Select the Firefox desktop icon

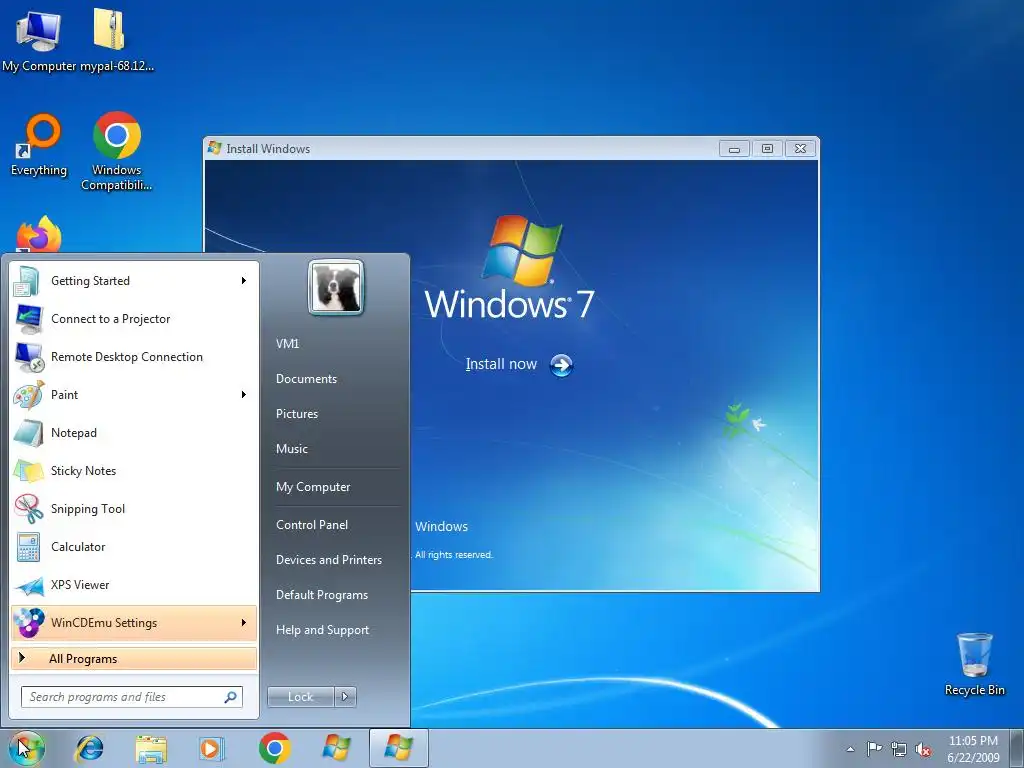click(39, 234)
